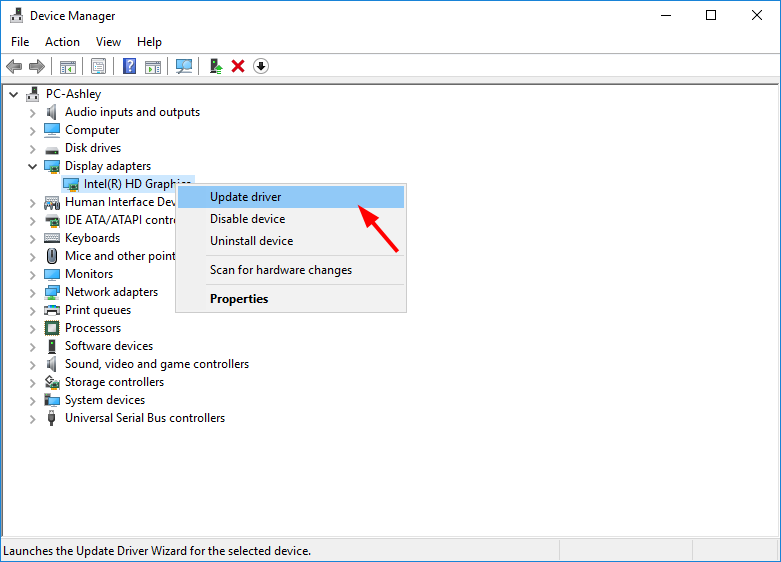Click the Back arrow in toolbar
781x562 pixels.
point(14,66)
